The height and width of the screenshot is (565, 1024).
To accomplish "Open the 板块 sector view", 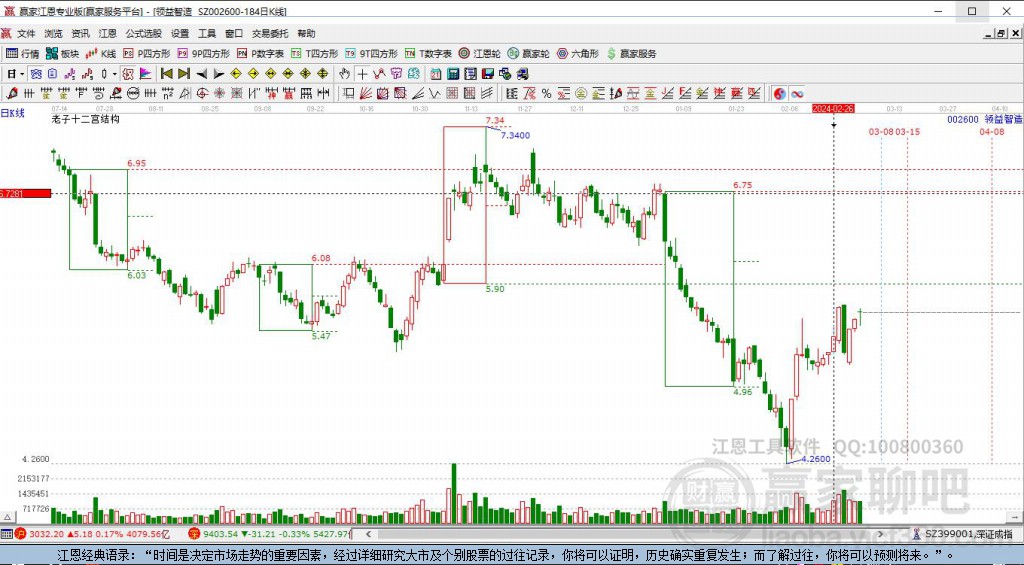I will click(x=63, y=54).
